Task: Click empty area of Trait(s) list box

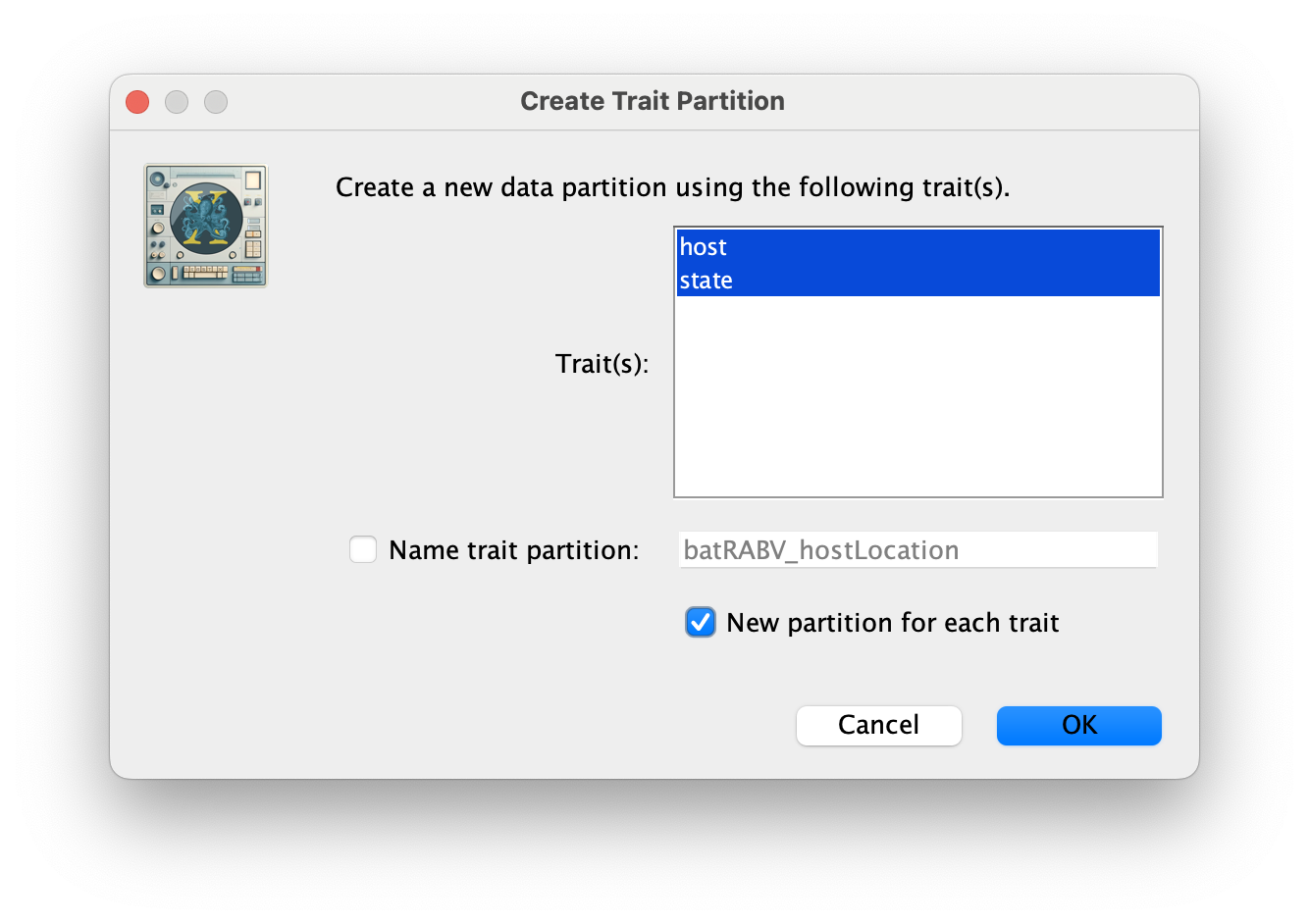Action: [918, 397]
